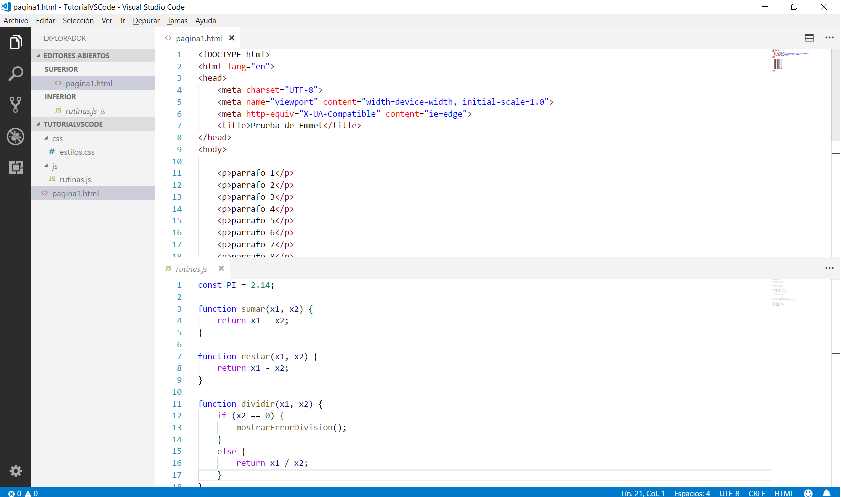841x497 pixels.
Task: Click the UTF-8 encoding indicator
Action: (x=729, y=493)
